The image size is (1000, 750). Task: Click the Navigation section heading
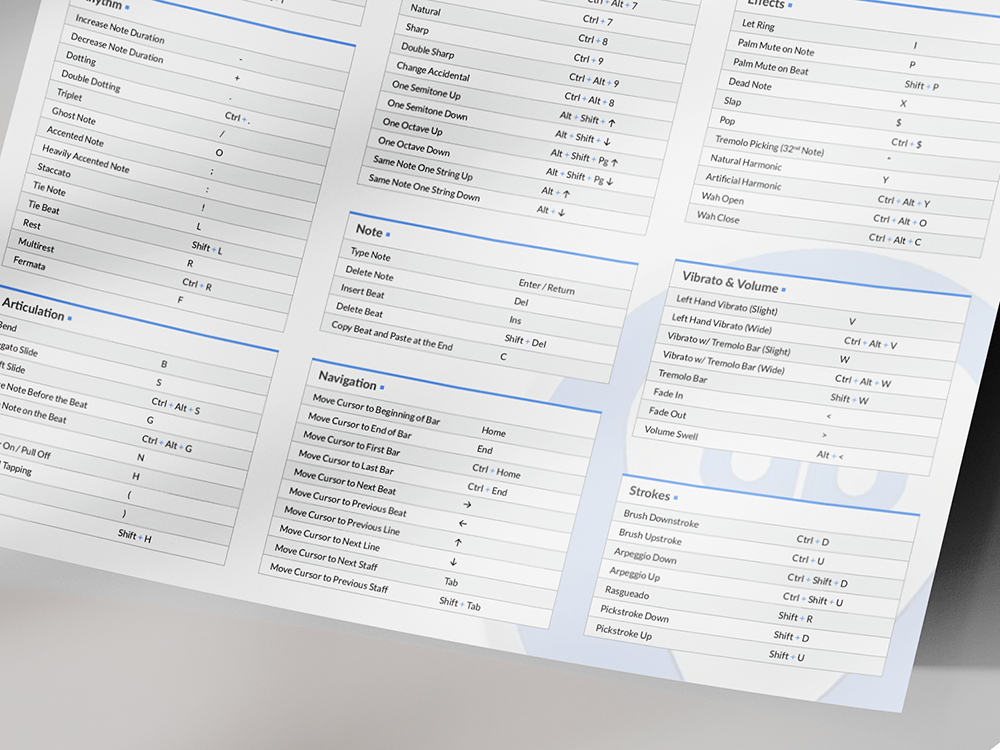pos(347,379)
